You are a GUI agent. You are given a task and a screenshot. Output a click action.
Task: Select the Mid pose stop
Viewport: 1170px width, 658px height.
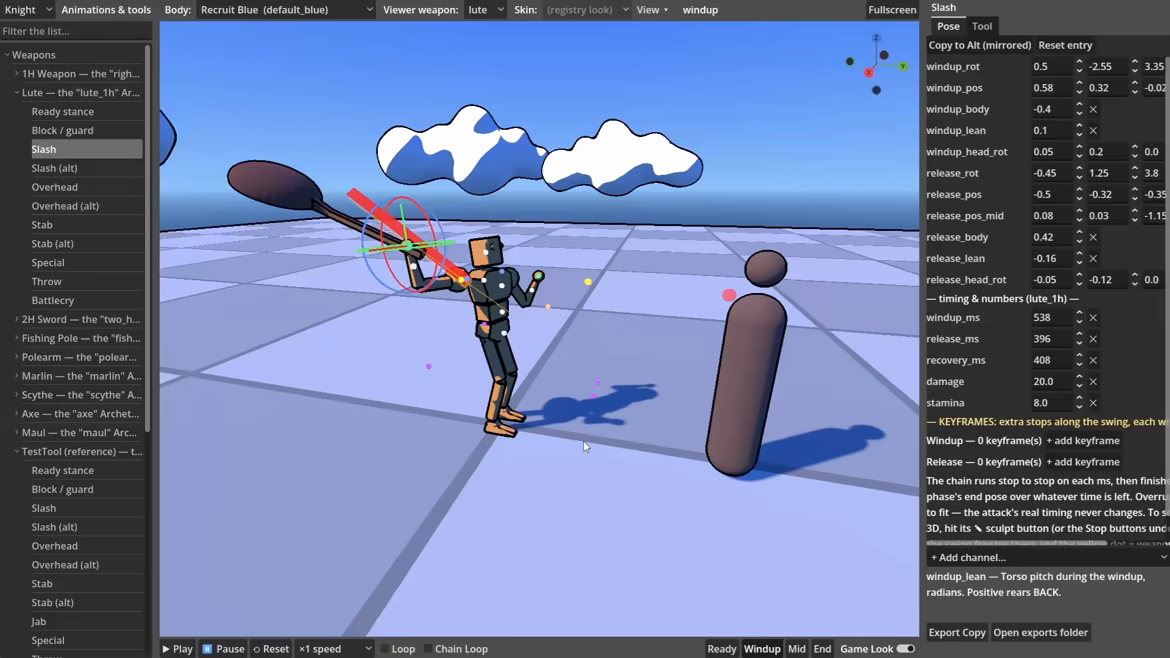[797, 649]
